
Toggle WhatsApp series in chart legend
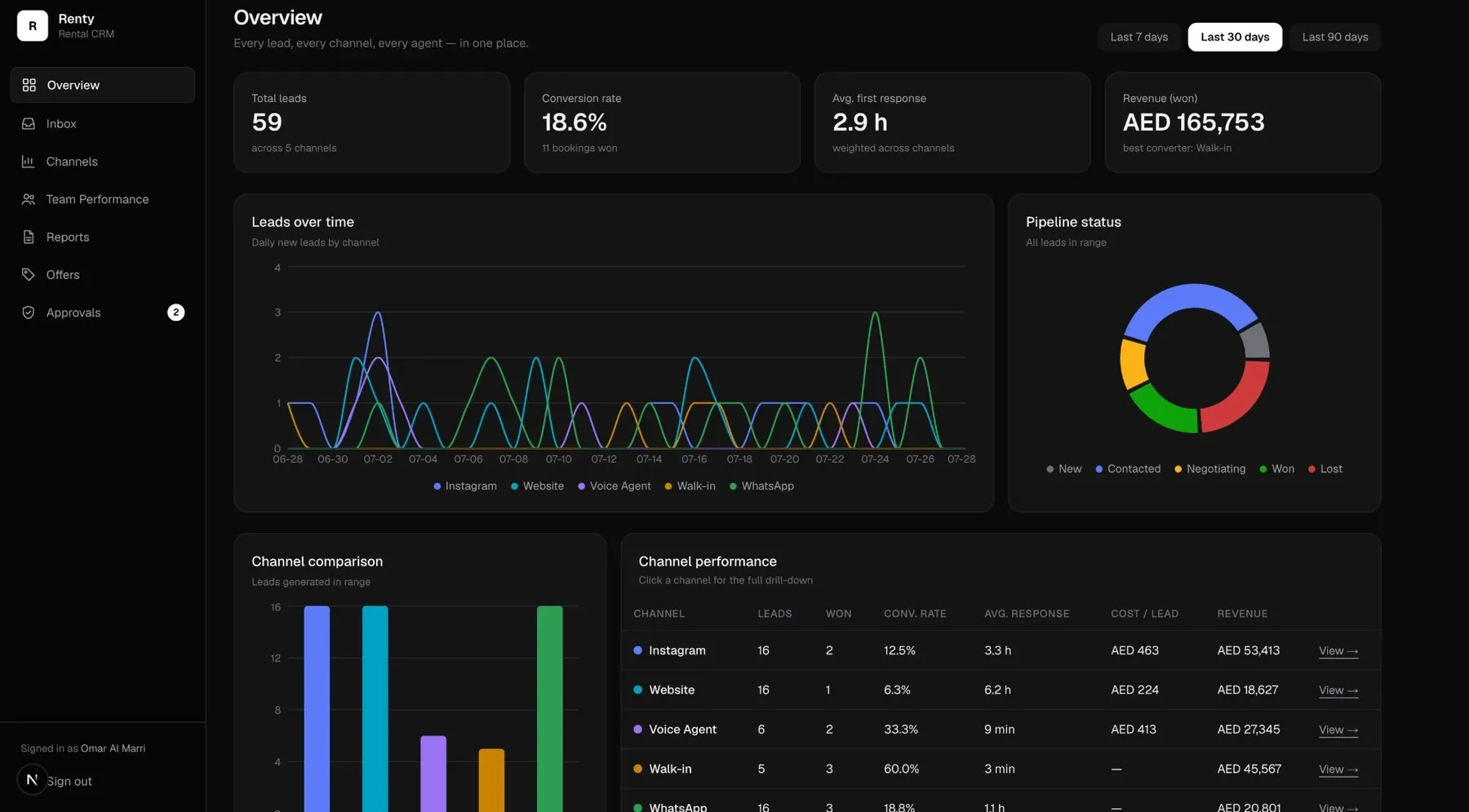tap(761, 486)
